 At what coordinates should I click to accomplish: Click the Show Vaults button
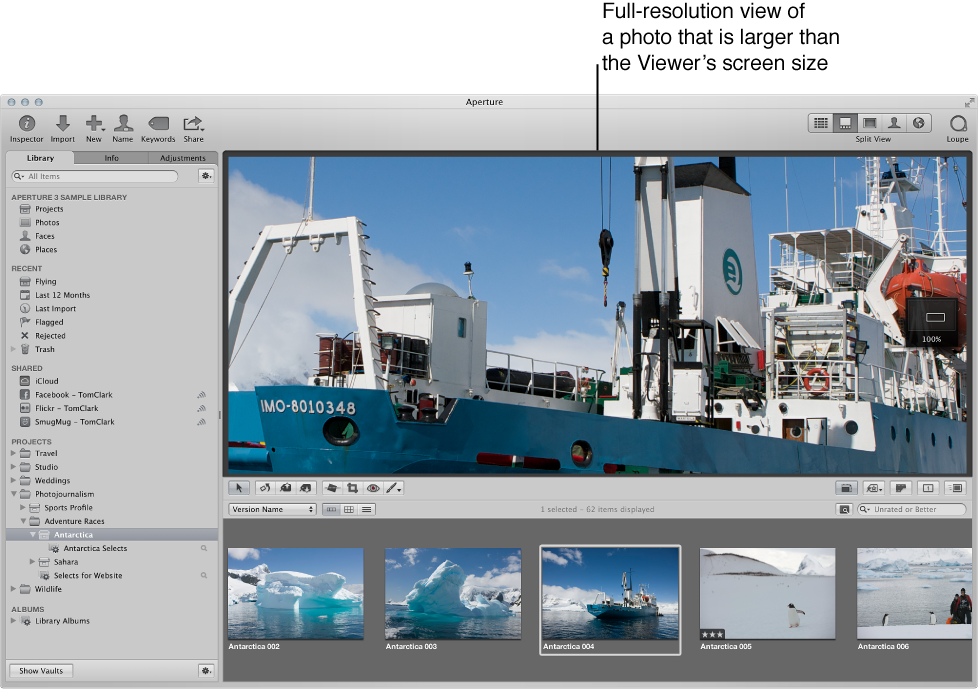coord(40,670)
